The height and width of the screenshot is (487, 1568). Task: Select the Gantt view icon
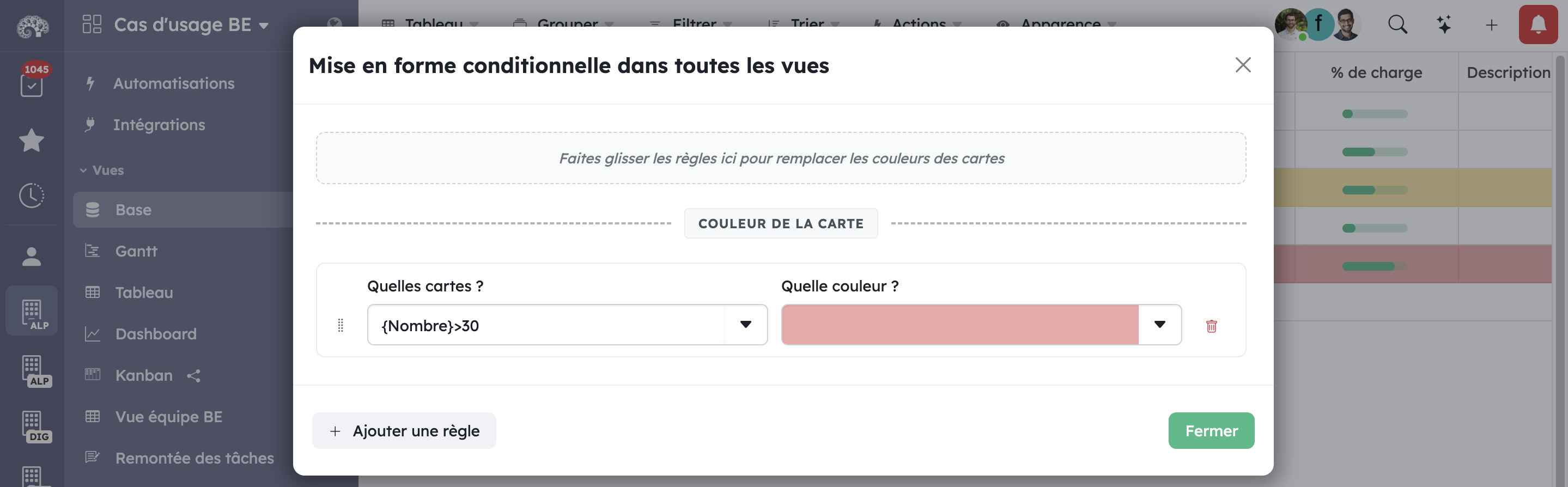click(x=92, y=251)
